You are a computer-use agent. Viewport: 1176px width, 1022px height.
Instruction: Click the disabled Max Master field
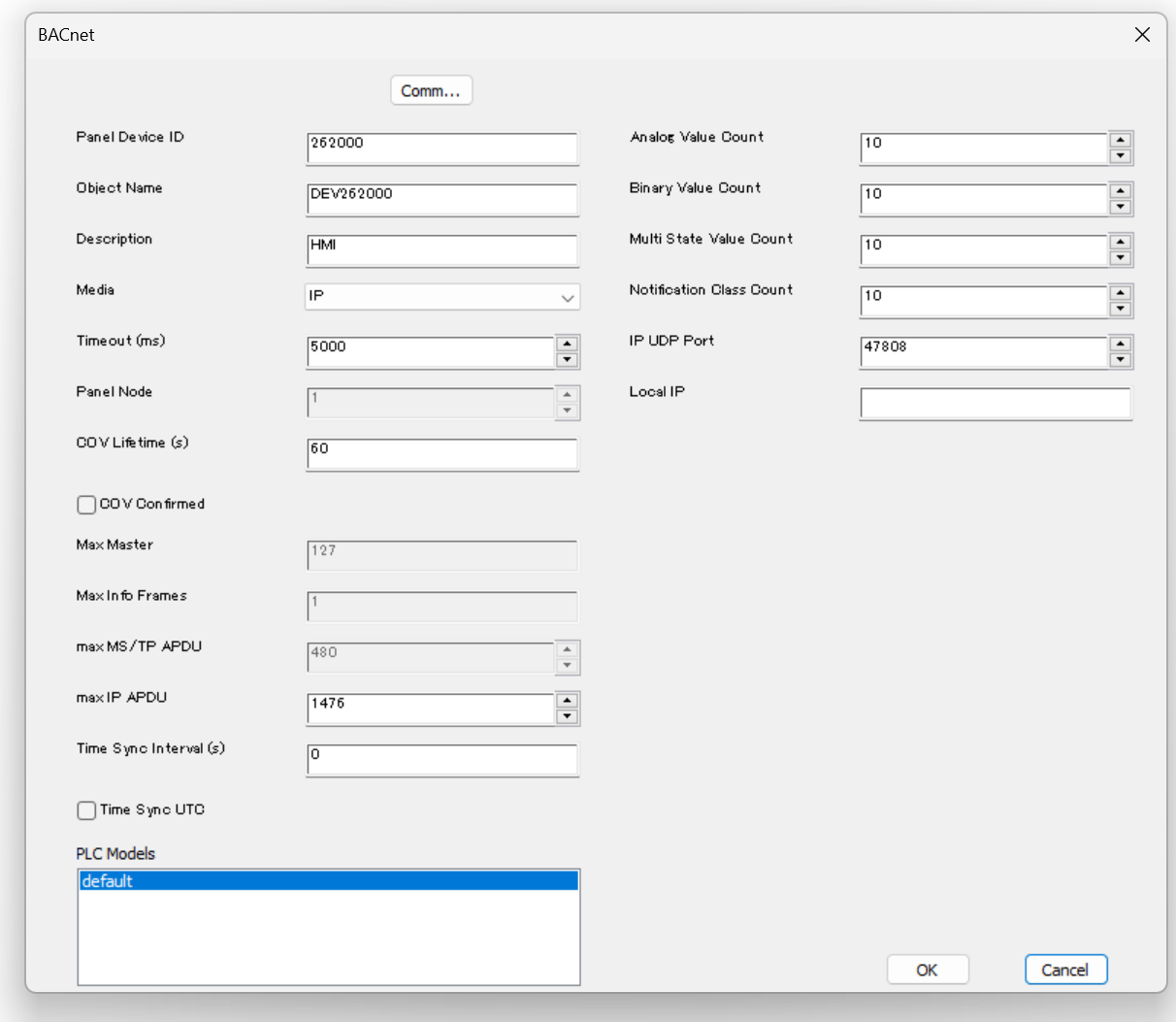(x=442, y=556)
